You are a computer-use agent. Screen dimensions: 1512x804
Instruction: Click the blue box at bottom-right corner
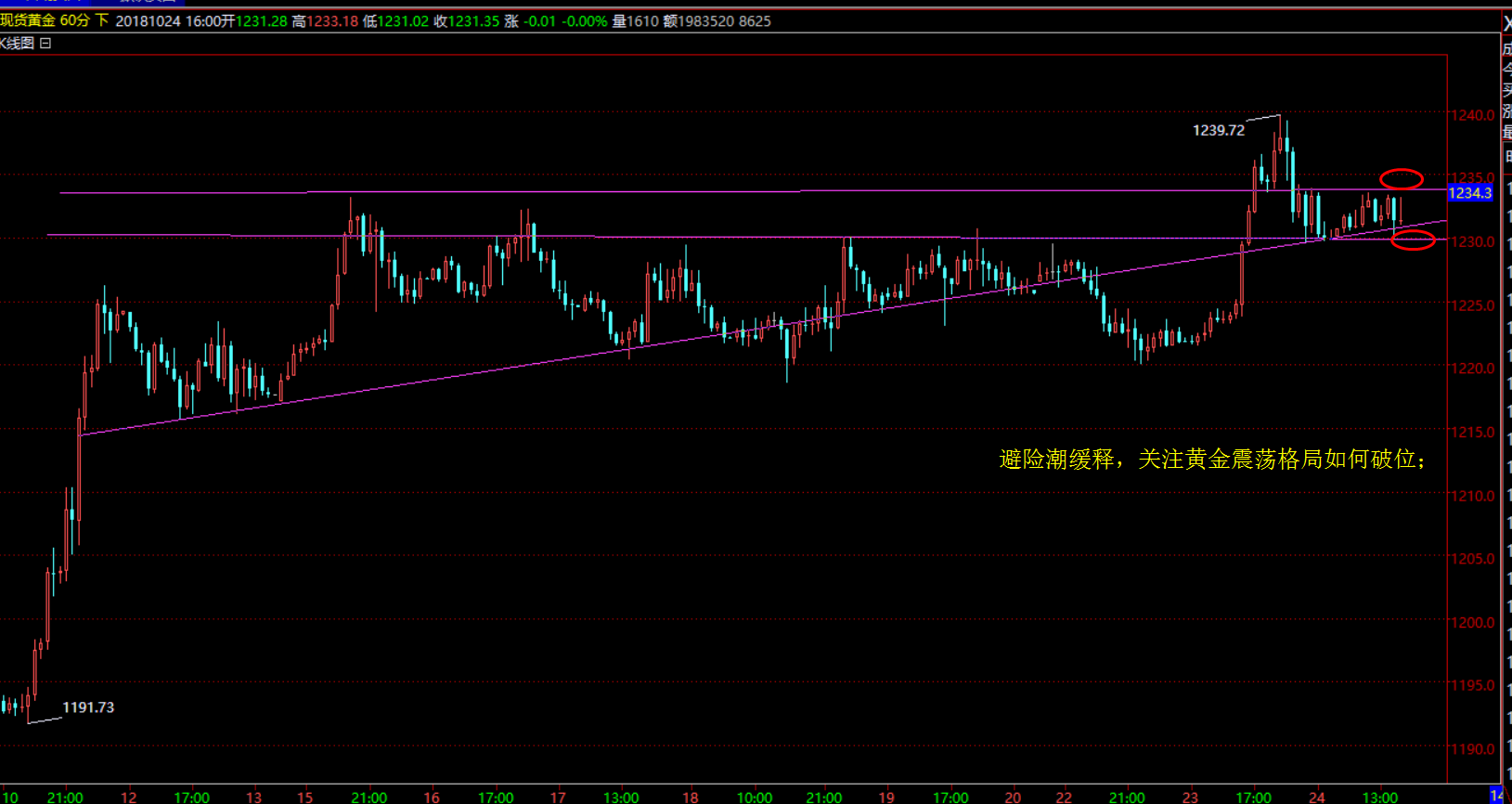pos(1496,795)
